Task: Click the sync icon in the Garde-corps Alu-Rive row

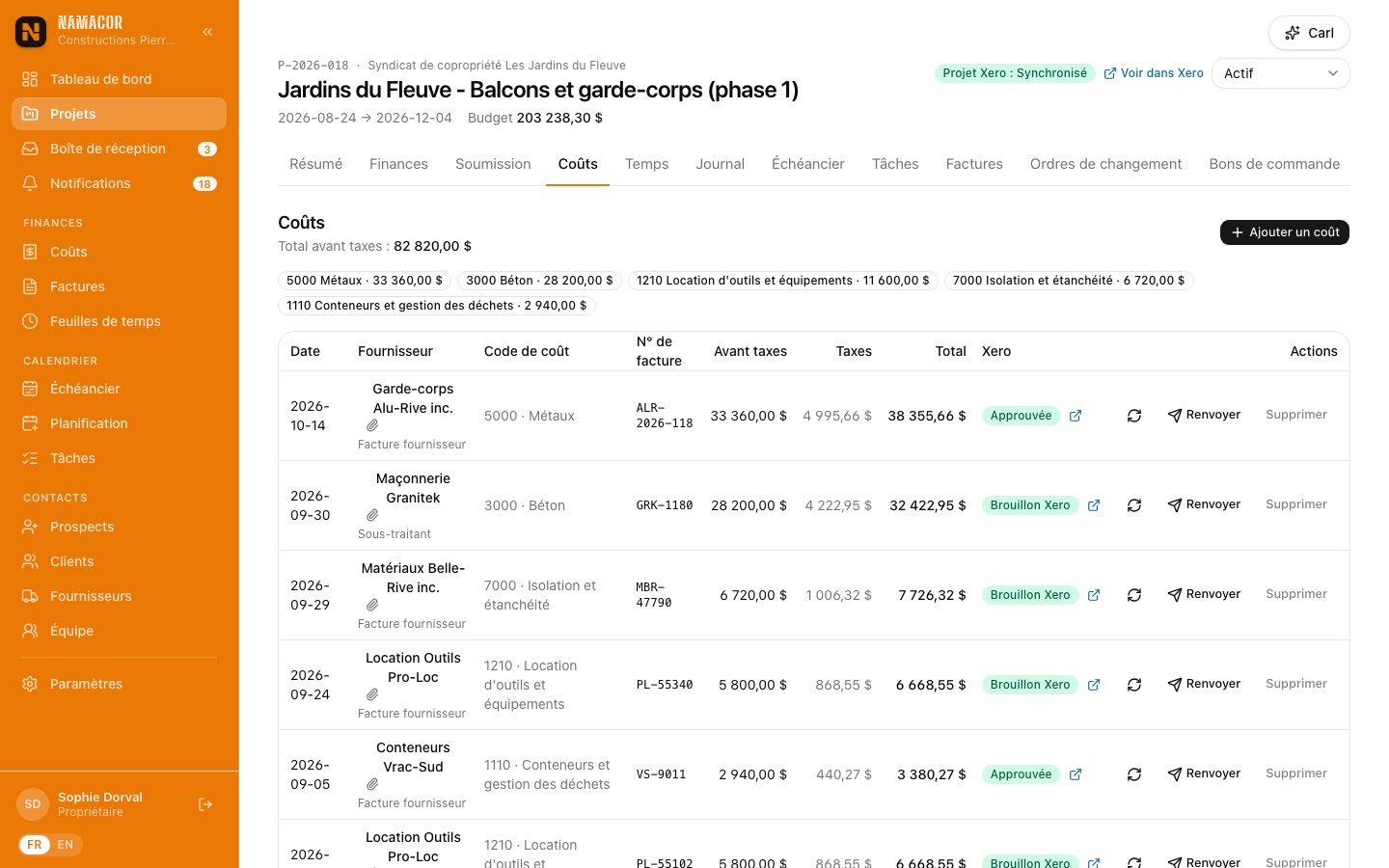Action: tap(1134, 416)
